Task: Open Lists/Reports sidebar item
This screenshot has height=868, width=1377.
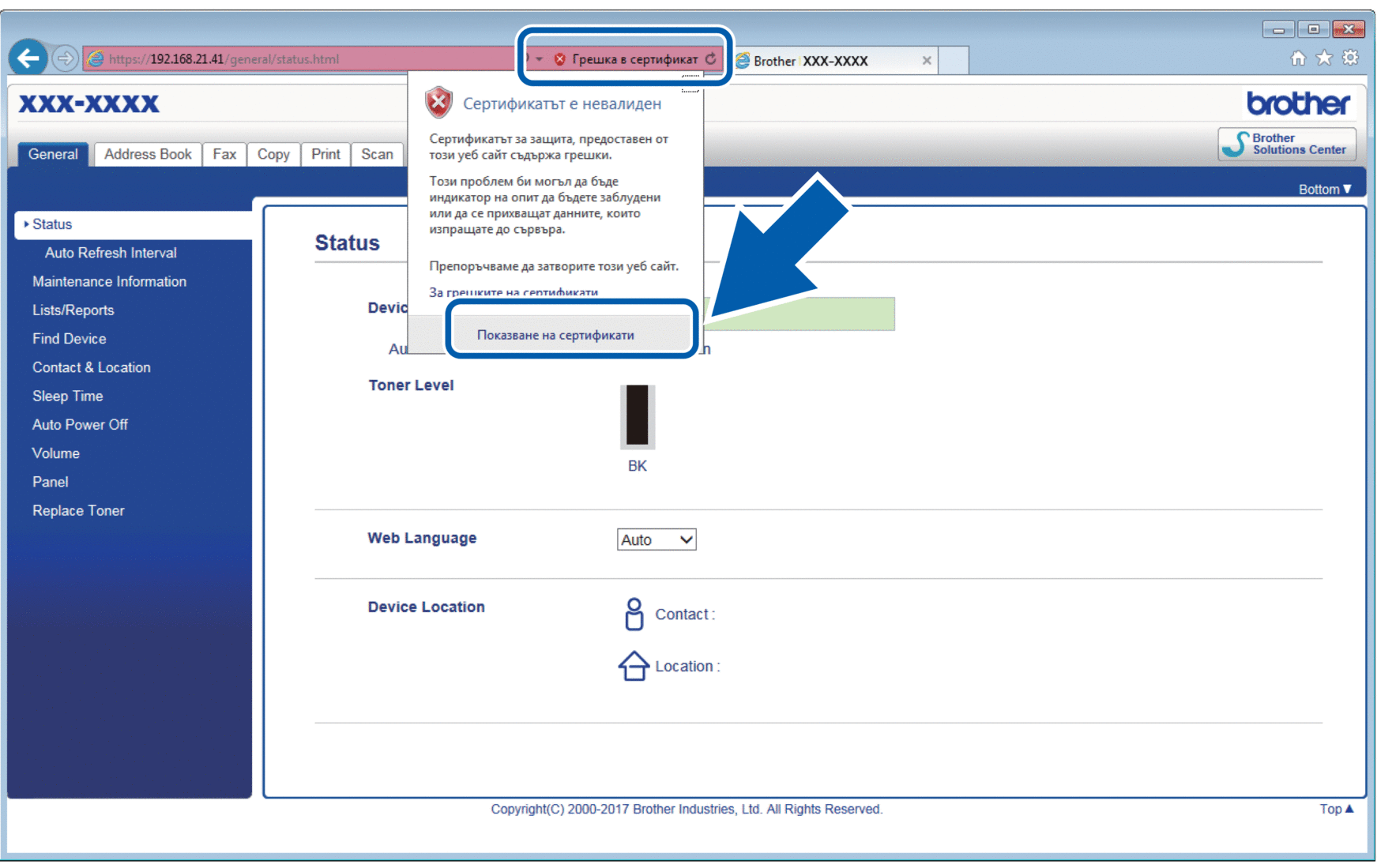Action: click(x=73, y=310)
